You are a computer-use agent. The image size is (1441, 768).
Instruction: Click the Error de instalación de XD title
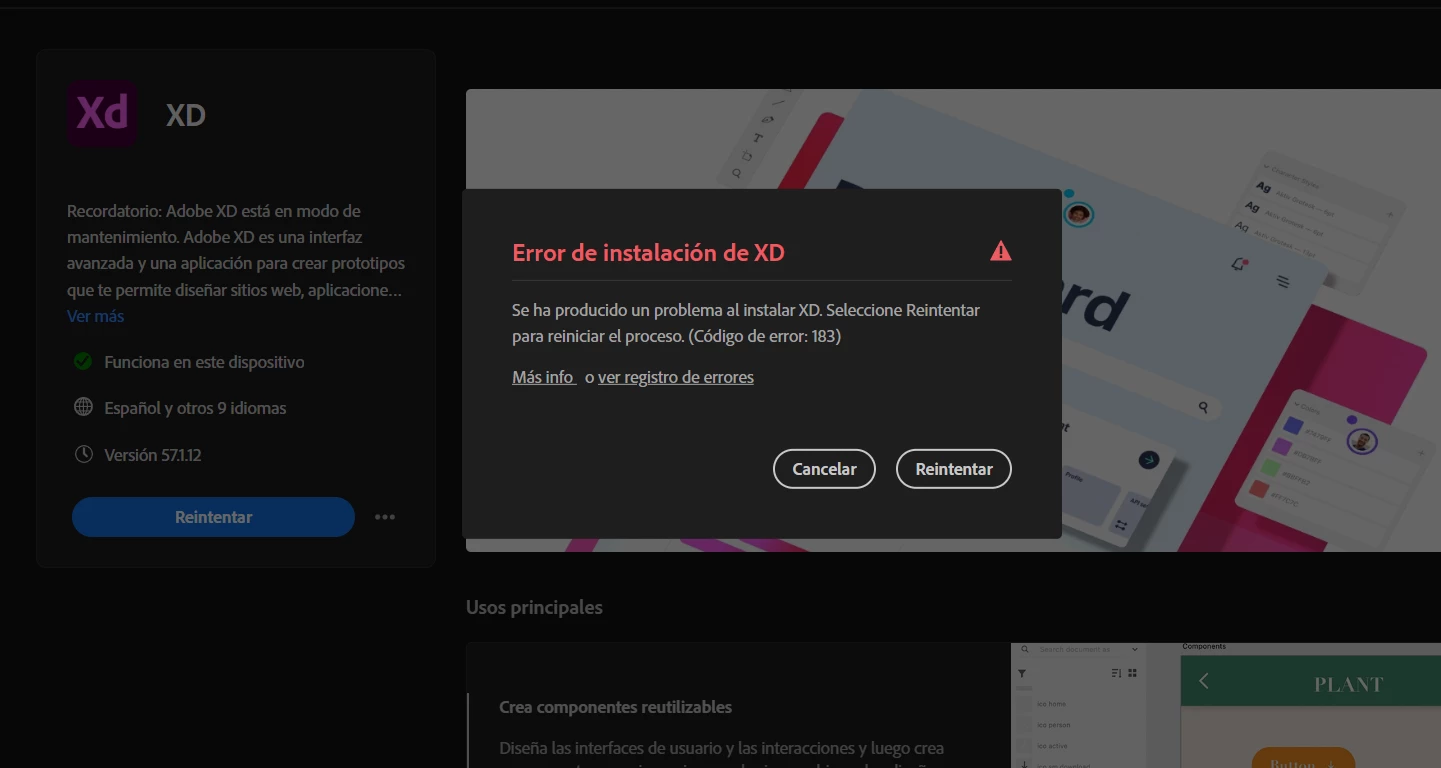pyautogui.click(x=648, y=253)
